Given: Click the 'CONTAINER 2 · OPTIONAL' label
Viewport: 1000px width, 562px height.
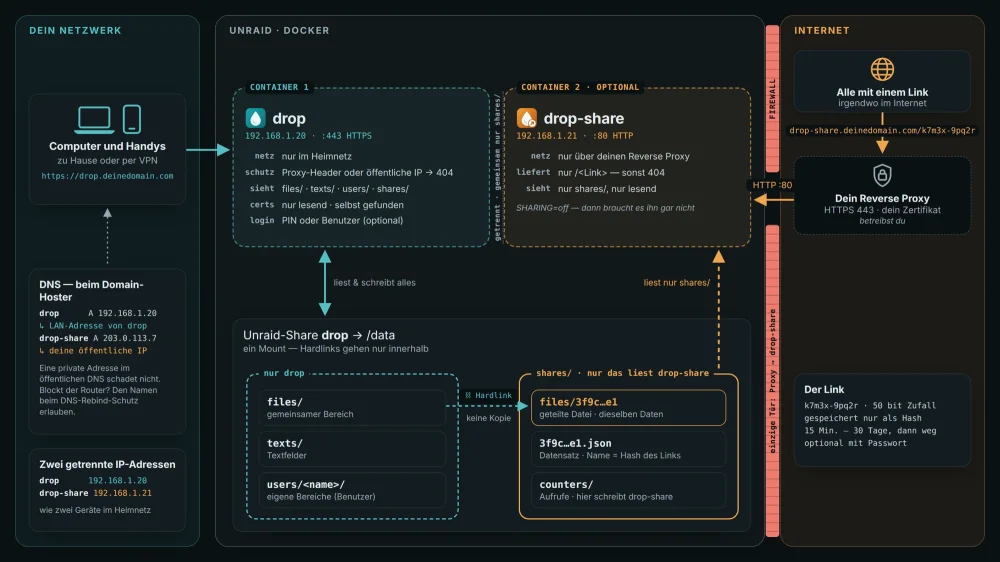Looking at the screenshot, I should 580,87.
